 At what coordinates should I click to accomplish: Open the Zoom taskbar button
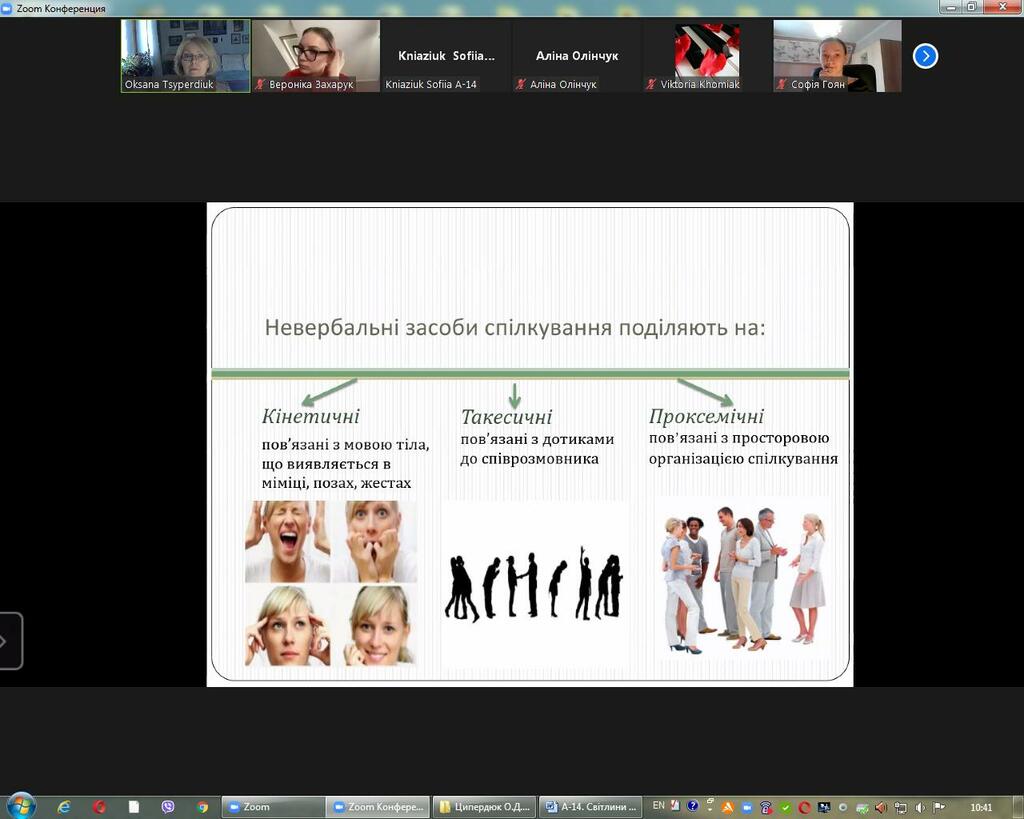(x=273, y=807)
